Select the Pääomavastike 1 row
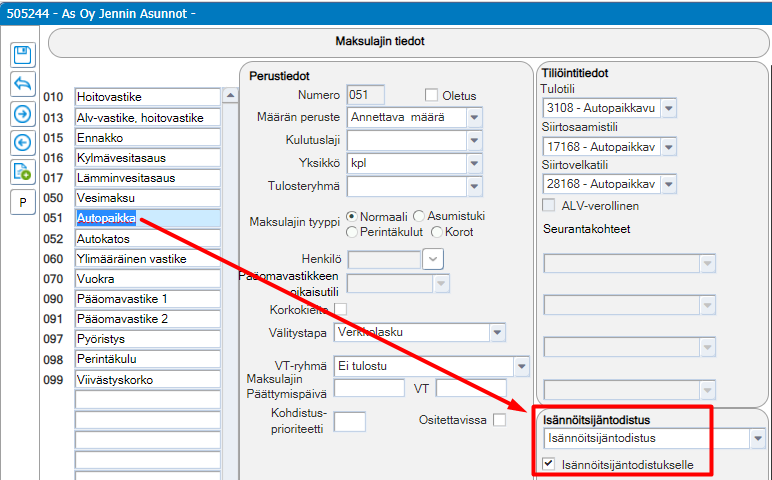Screen dimensions: 772x480 (147, 299)
